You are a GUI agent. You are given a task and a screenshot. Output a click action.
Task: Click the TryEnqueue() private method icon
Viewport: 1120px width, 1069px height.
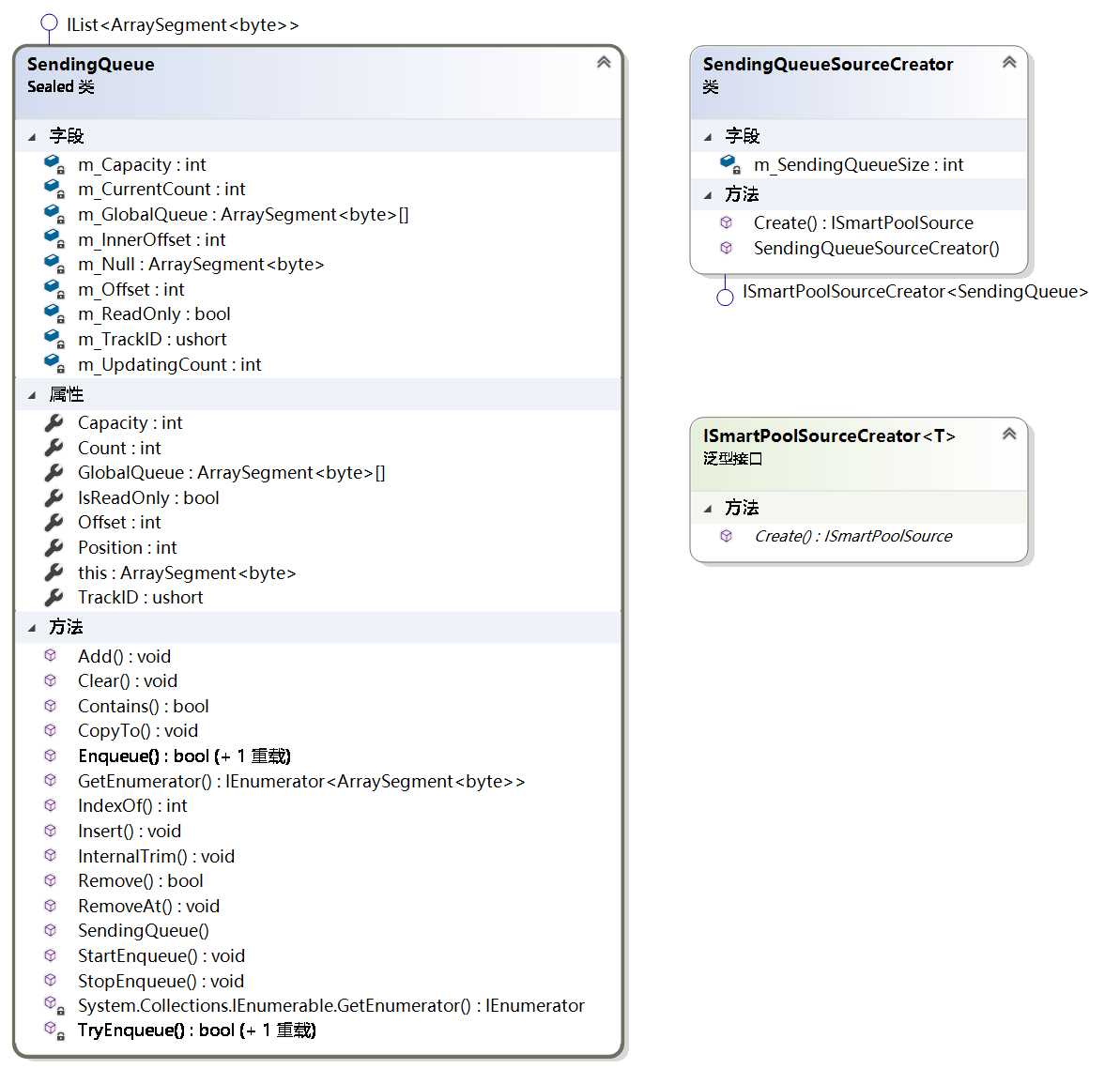tap(54, 1030)
